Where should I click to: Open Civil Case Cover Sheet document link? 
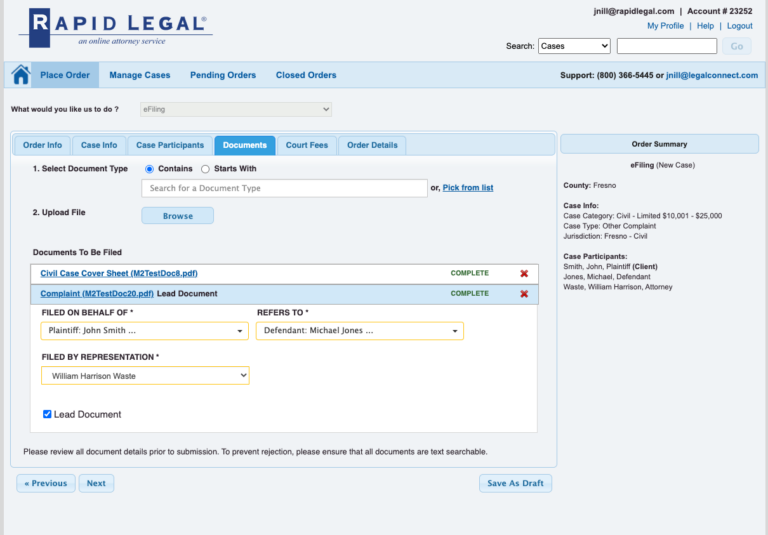point(119,273)
